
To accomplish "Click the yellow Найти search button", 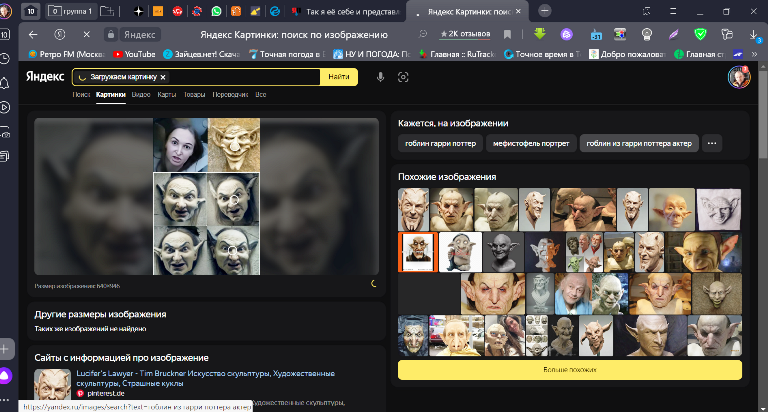I will pos(339,77).
